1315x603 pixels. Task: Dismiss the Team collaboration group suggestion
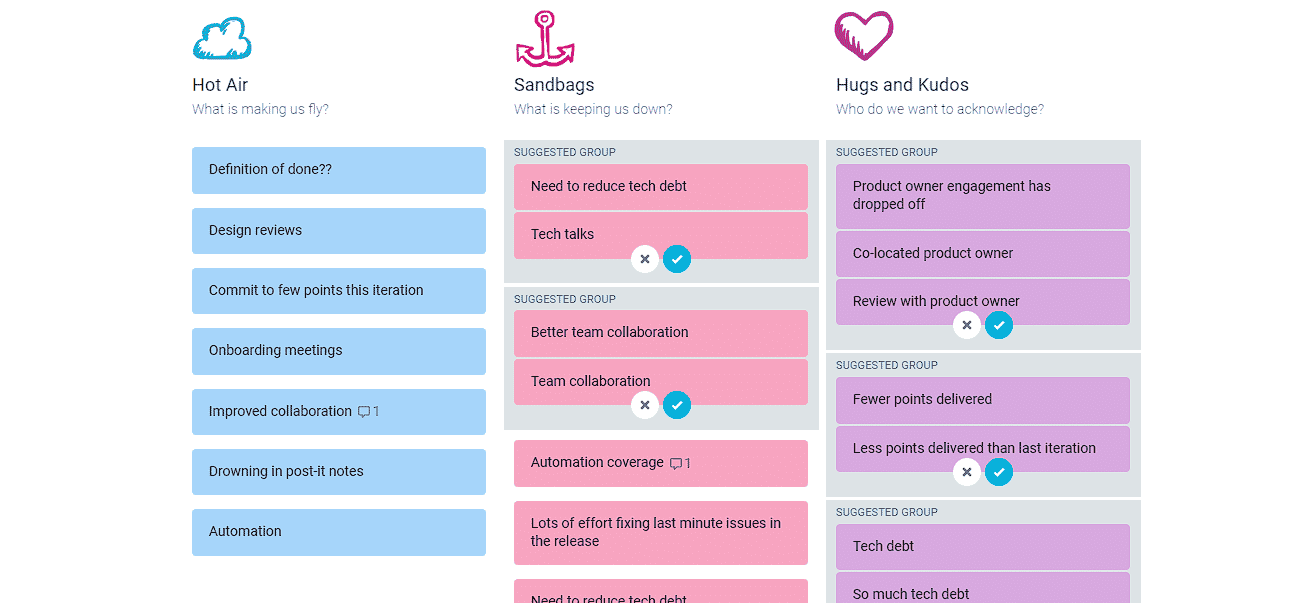[645, 405]
